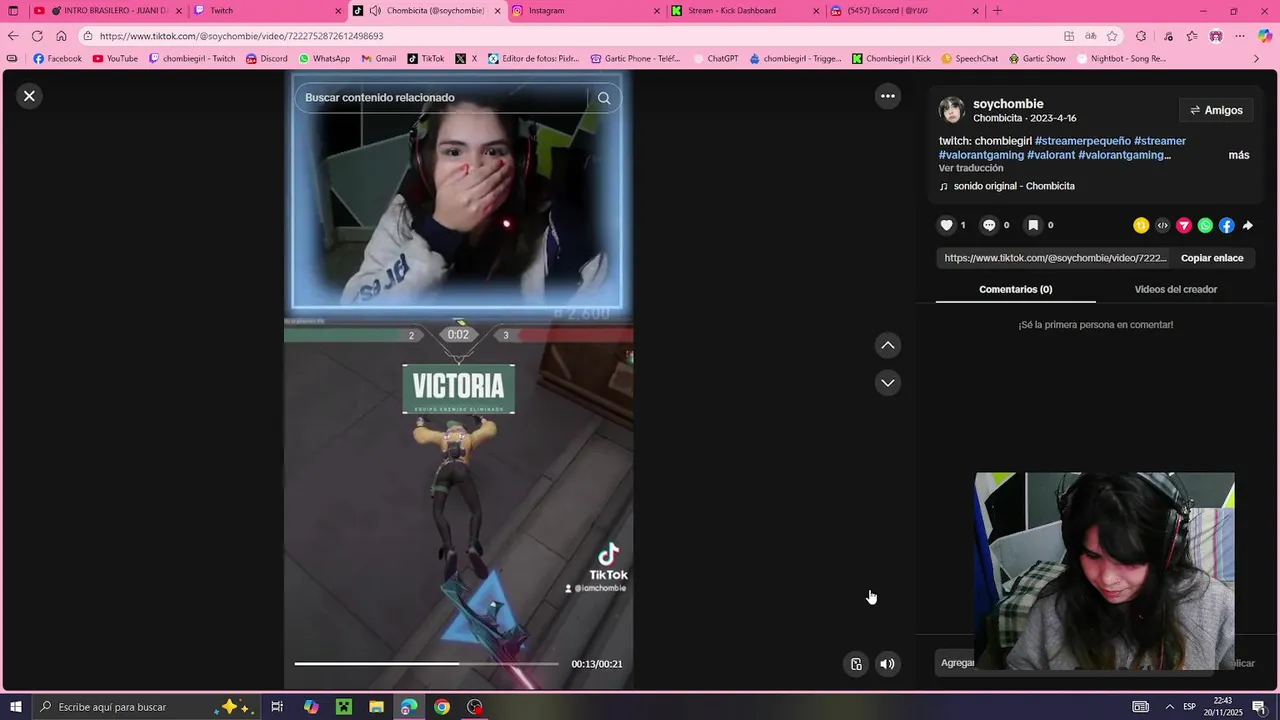Viewport: 1280px width, 720px height.
Task: Add page to favorites star
Action: point(1112,36)
